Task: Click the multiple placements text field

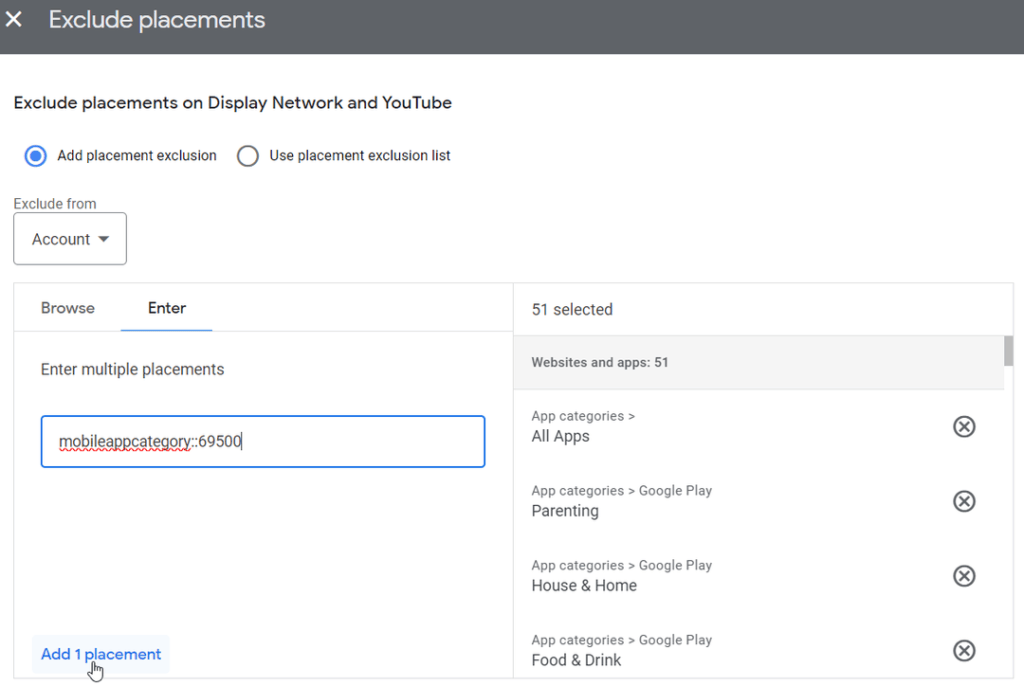Action: [x=263, y=442]
